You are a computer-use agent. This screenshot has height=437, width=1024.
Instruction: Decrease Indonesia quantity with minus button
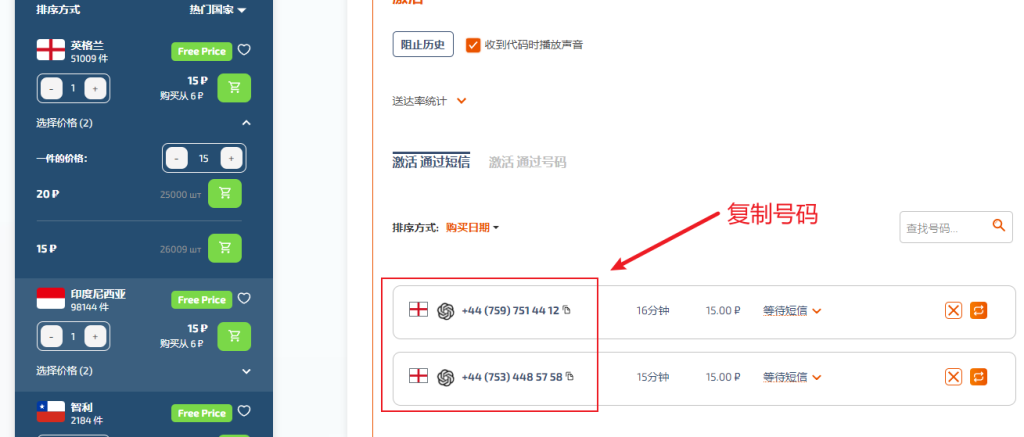pyautogui.click(x=52, y=336)
